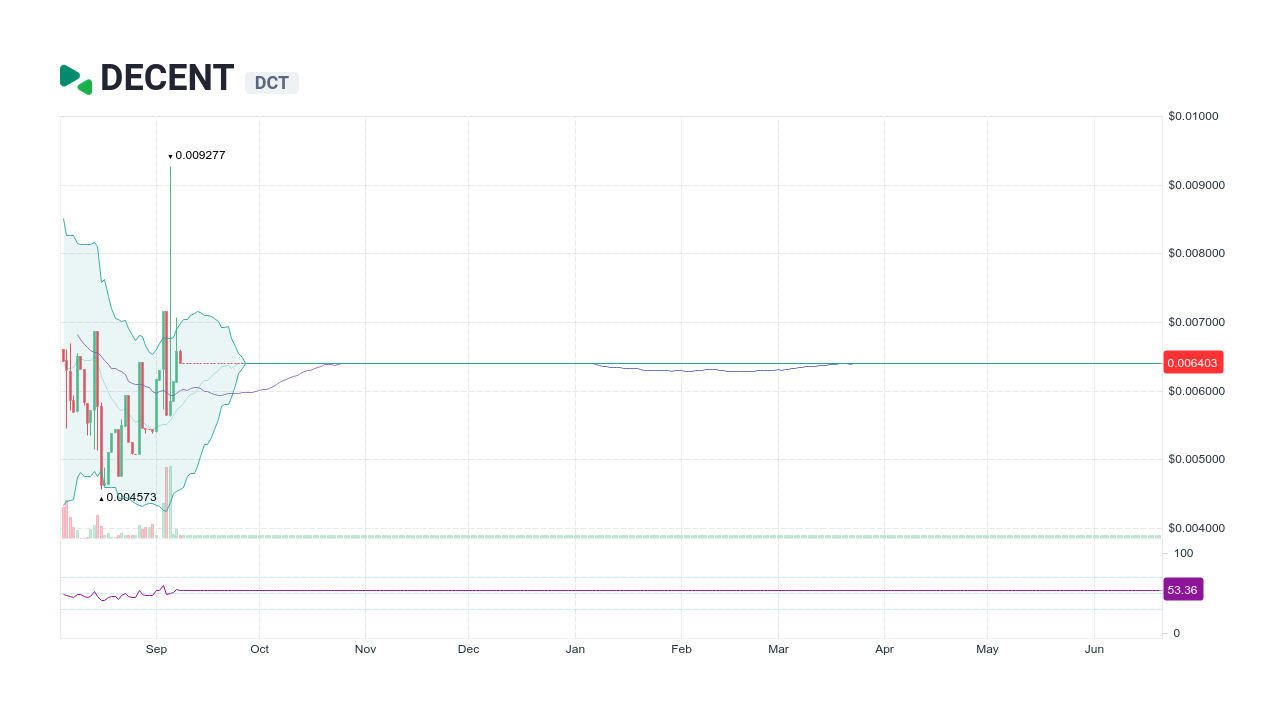1280x720 pixels.
Task: Select the red current price label 0.006403
Action: click(1192, 362)
